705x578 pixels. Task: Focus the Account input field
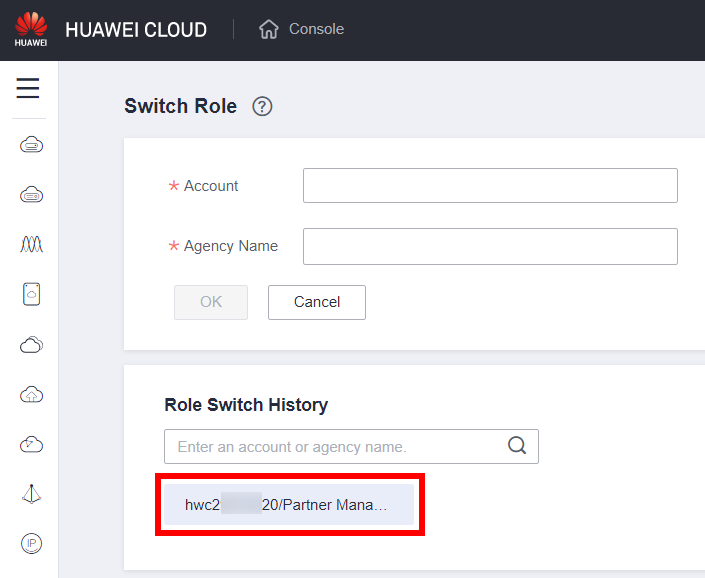click(490, 186)
